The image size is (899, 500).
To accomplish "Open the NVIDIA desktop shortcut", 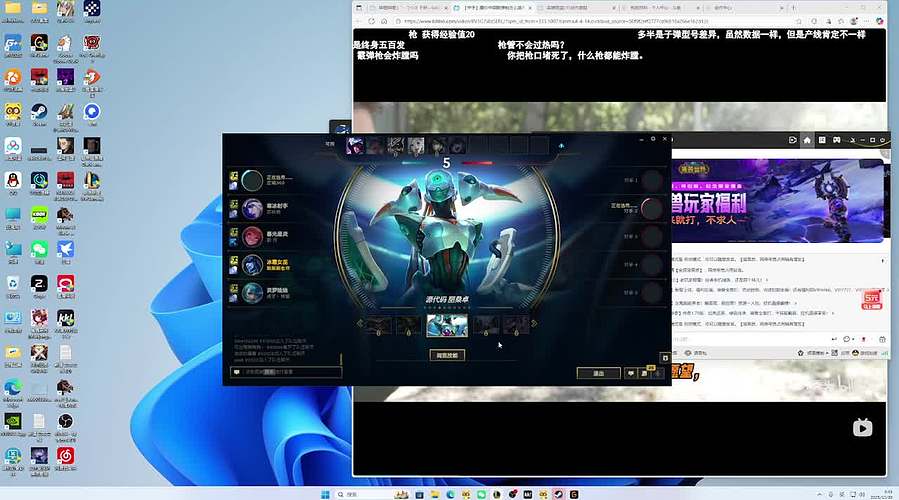I will coord(13,421).
